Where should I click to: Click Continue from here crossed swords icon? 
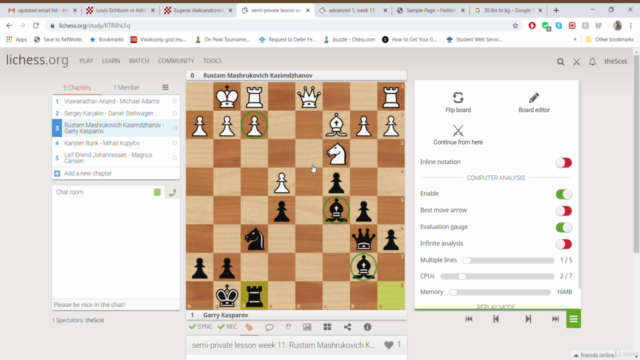(x=458, y=131)
